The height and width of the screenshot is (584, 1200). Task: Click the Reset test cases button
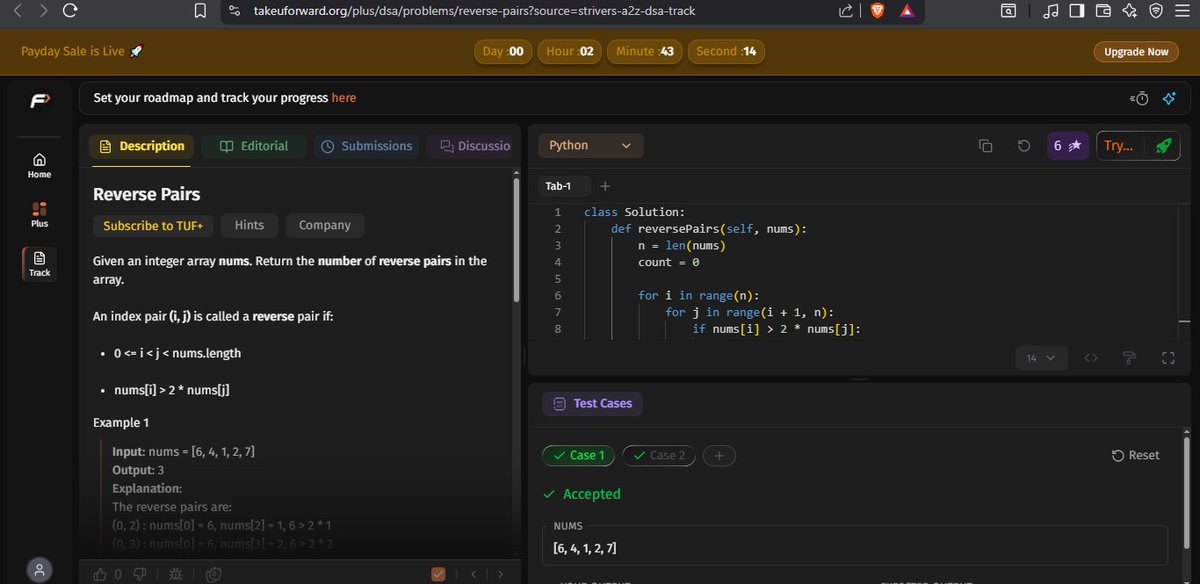[1136, 455]
